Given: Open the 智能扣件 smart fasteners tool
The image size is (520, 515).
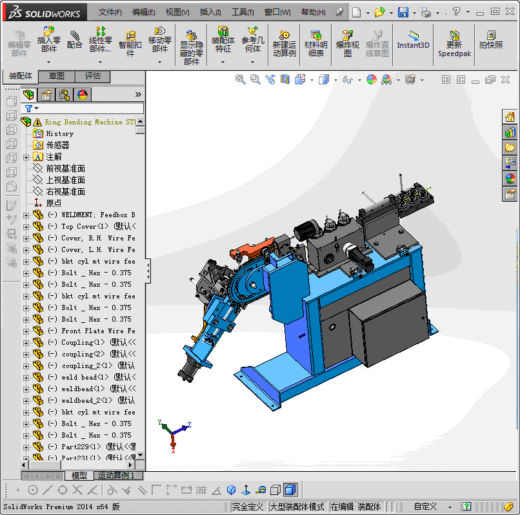Looking at the screenshot, I should [130, 44].
